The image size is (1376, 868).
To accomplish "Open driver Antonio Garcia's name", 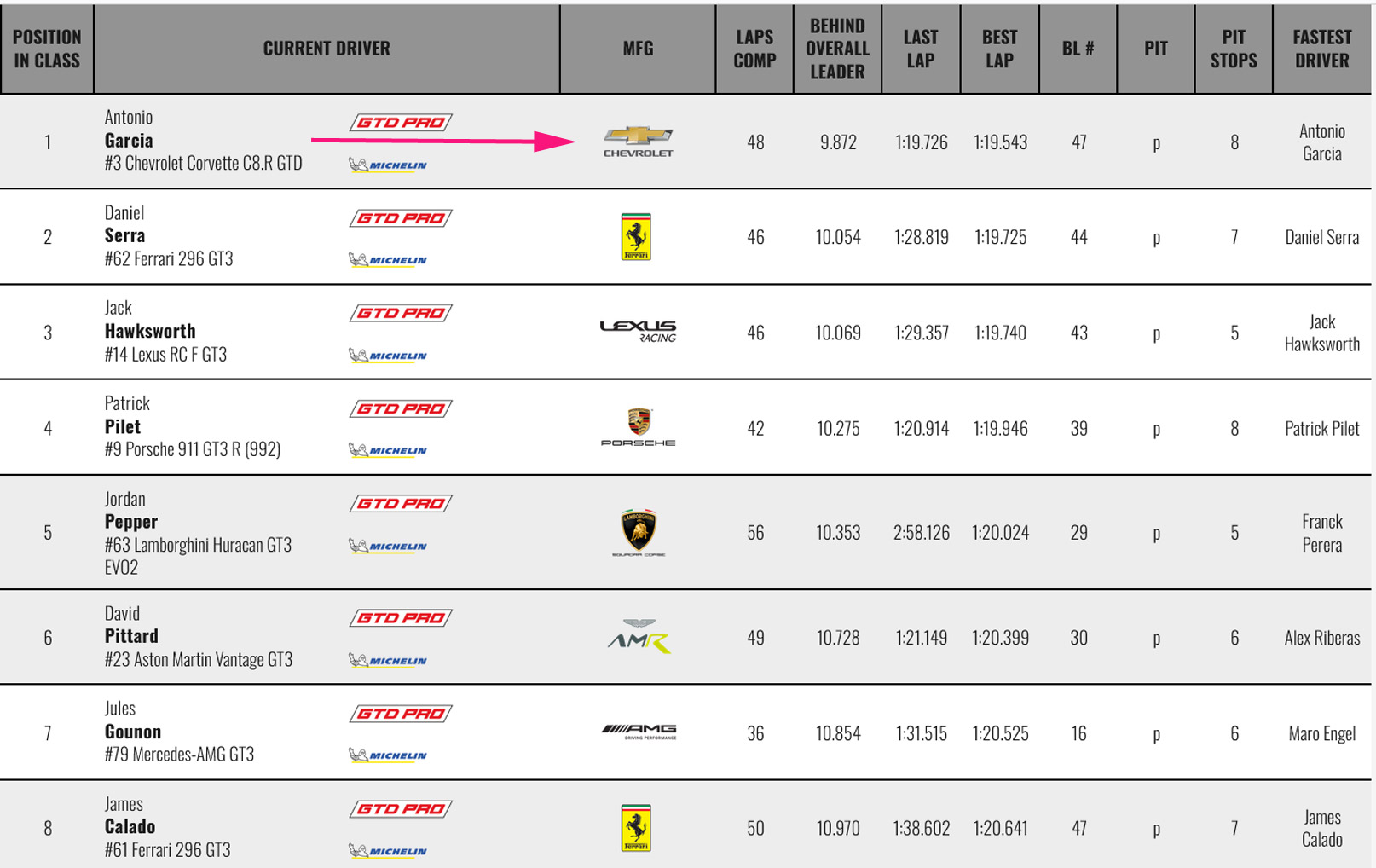I will pyautogui.click(x=129, y=129).
